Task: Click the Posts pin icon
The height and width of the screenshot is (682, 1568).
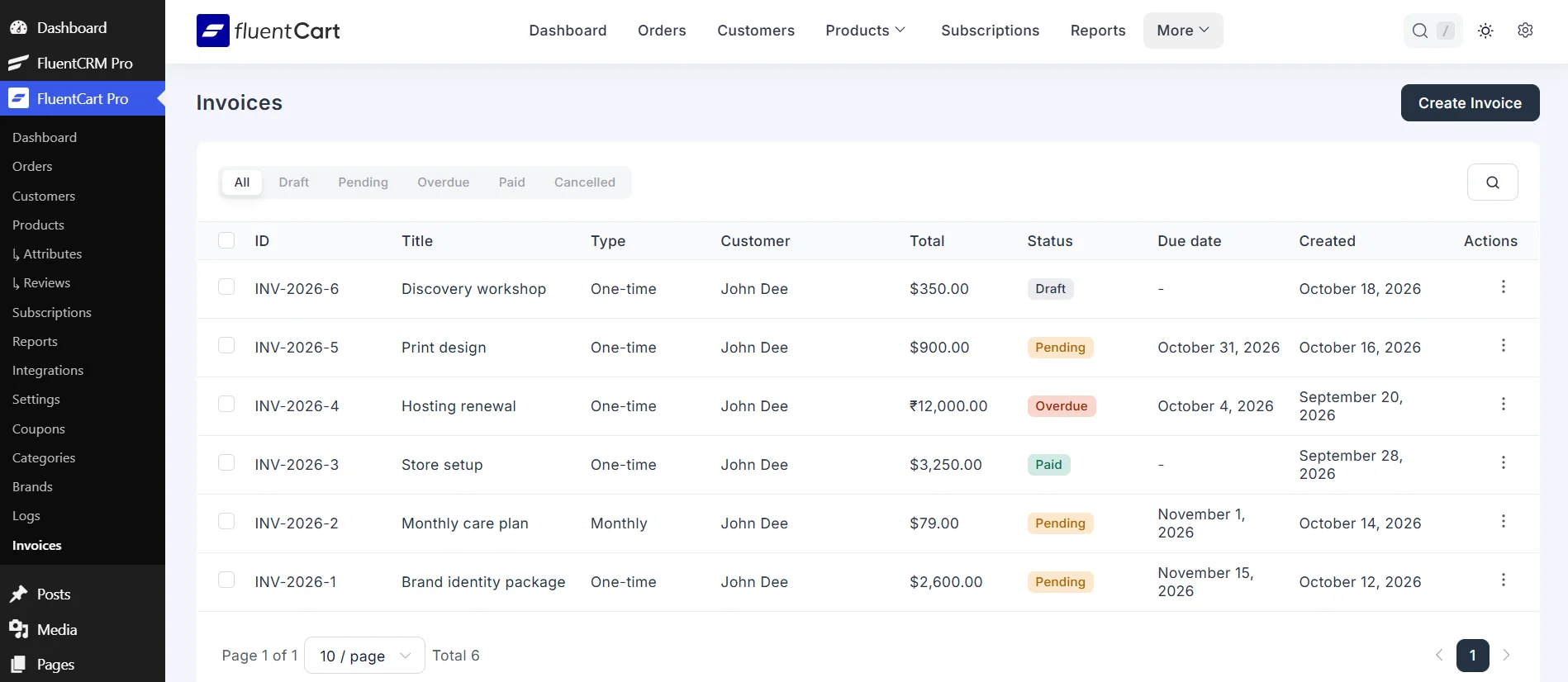Action: click(x=18, y=594)
